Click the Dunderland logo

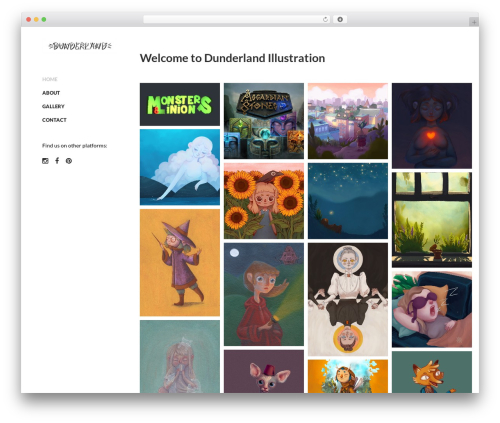click(80, 46)
